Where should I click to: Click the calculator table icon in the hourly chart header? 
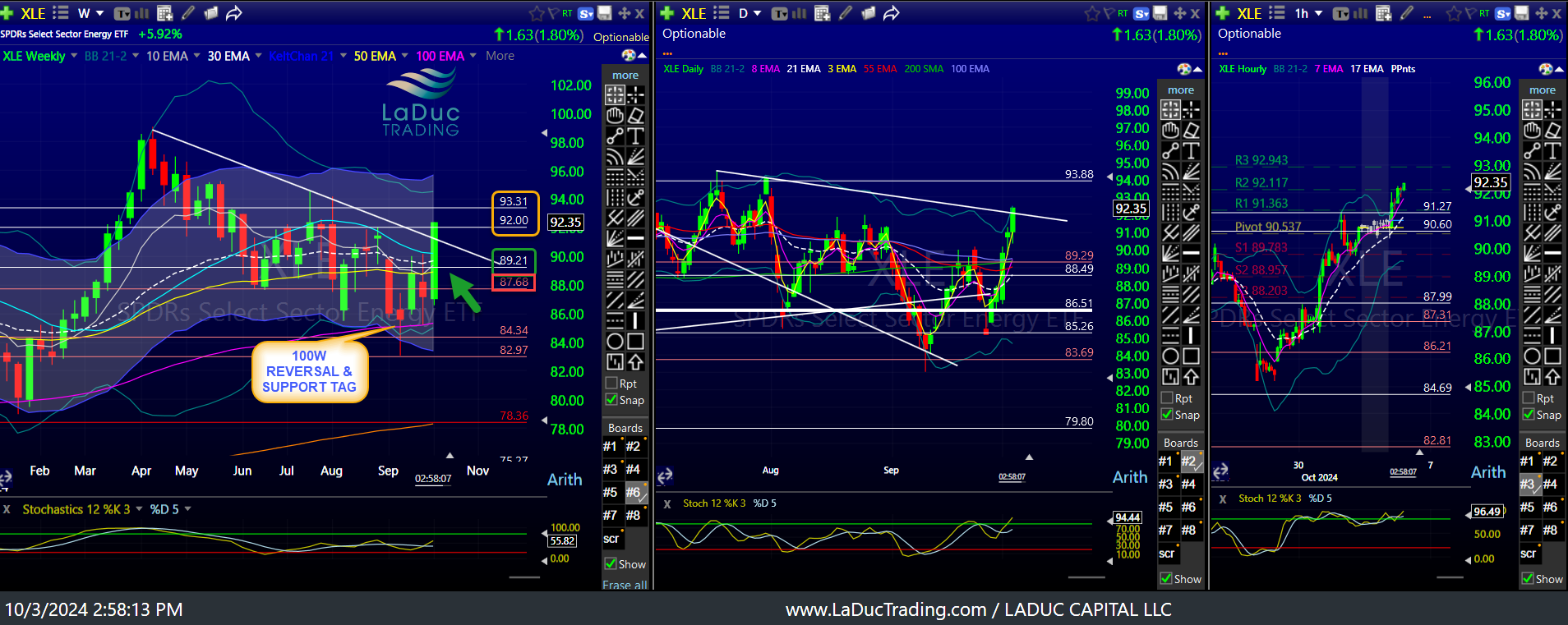pos(1384,13)
